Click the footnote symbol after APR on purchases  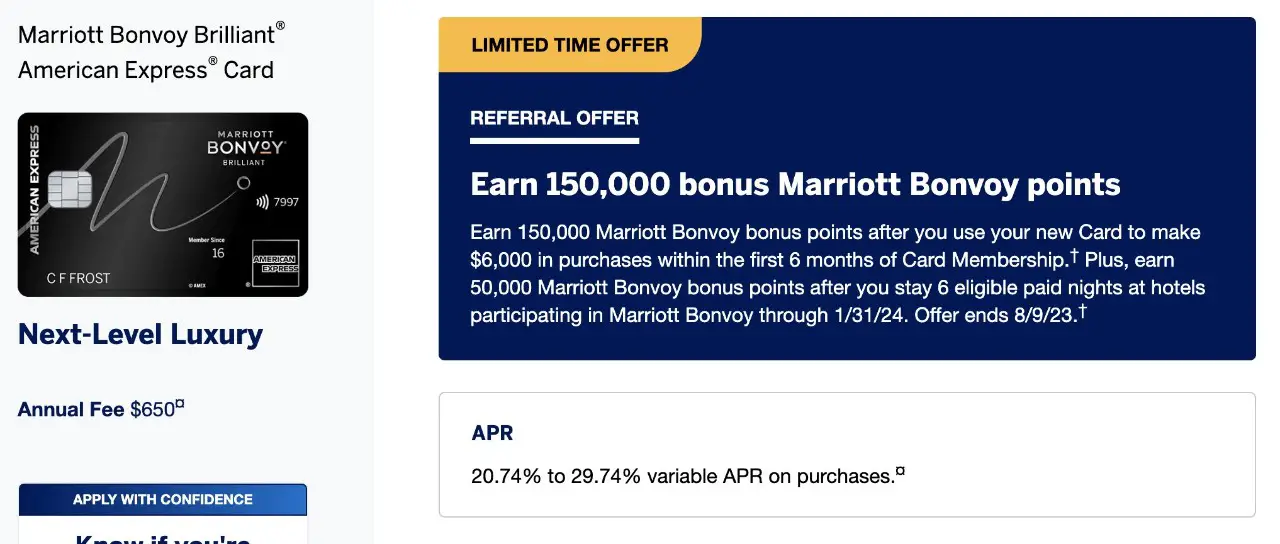click(900, 471)
